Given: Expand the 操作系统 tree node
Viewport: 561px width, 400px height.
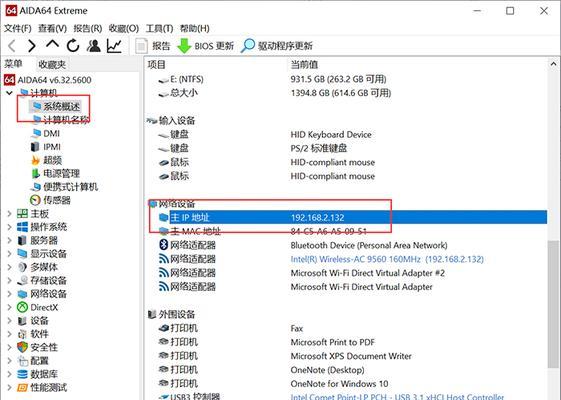Looking at the screenshot, I should (x=9, y=227).
